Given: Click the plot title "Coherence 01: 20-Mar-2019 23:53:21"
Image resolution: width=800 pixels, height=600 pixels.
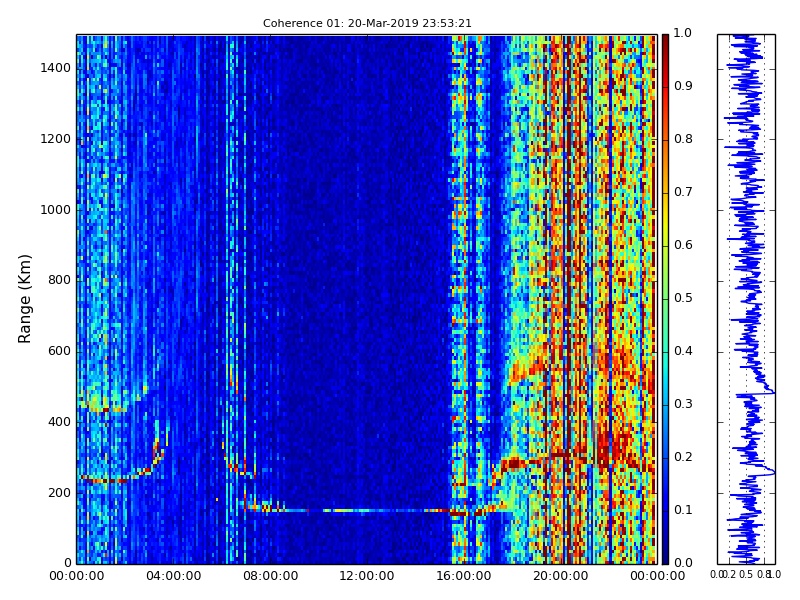Looking at the screenshot, I should point(367,23).
